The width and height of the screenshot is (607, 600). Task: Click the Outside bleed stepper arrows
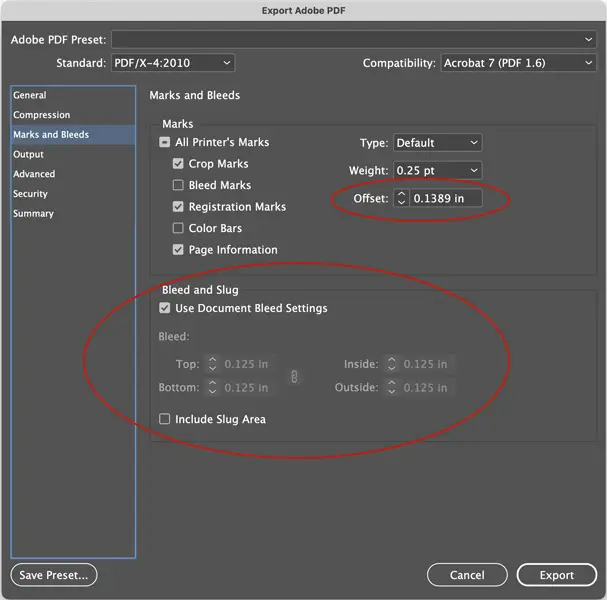(392, 387)
